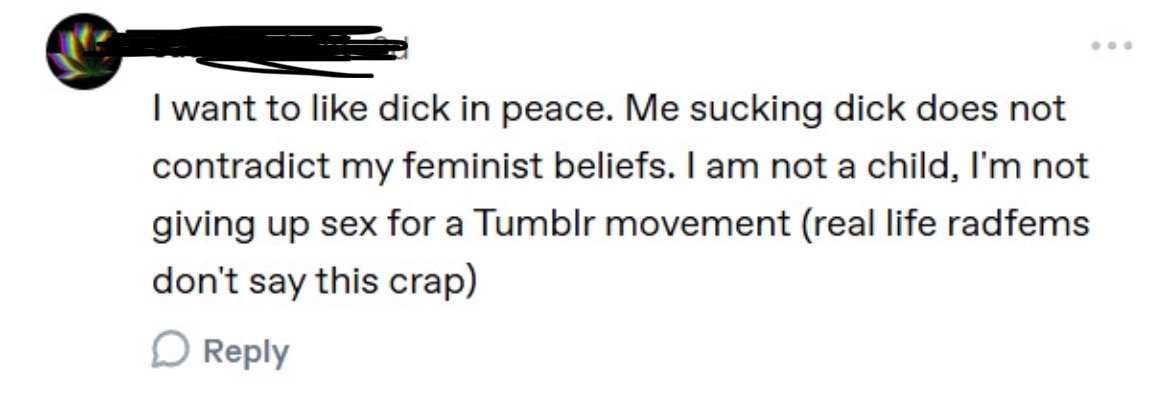The width and height of the screenshot is (1170, 396).
Task: Open the three-dot more options menu
Action: [1112, 46]
